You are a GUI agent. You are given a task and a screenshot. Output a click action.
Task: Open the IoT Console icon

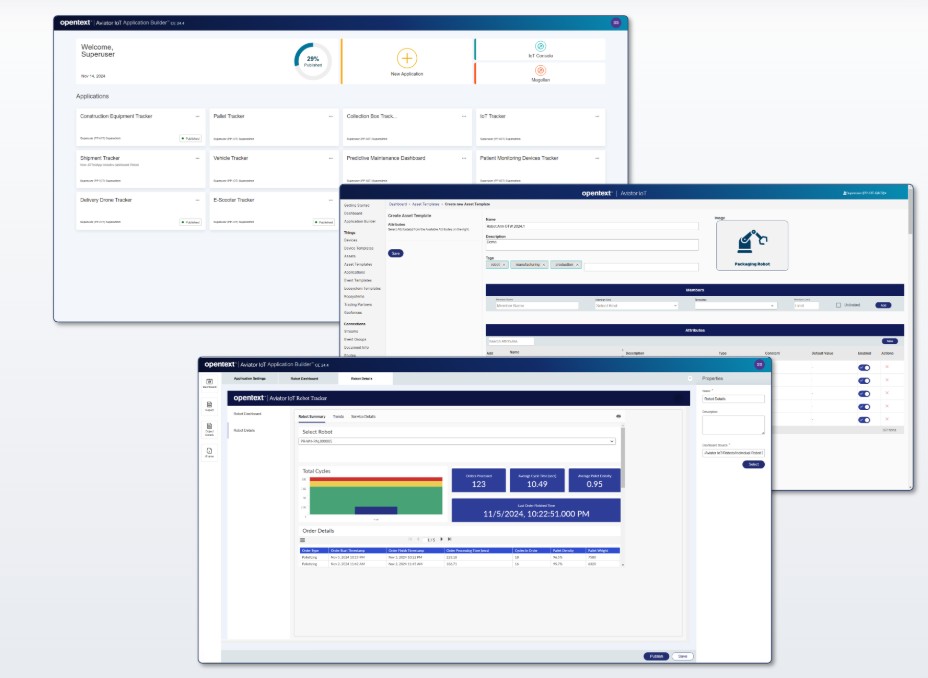pyautogui.click(x=540, y=46)
